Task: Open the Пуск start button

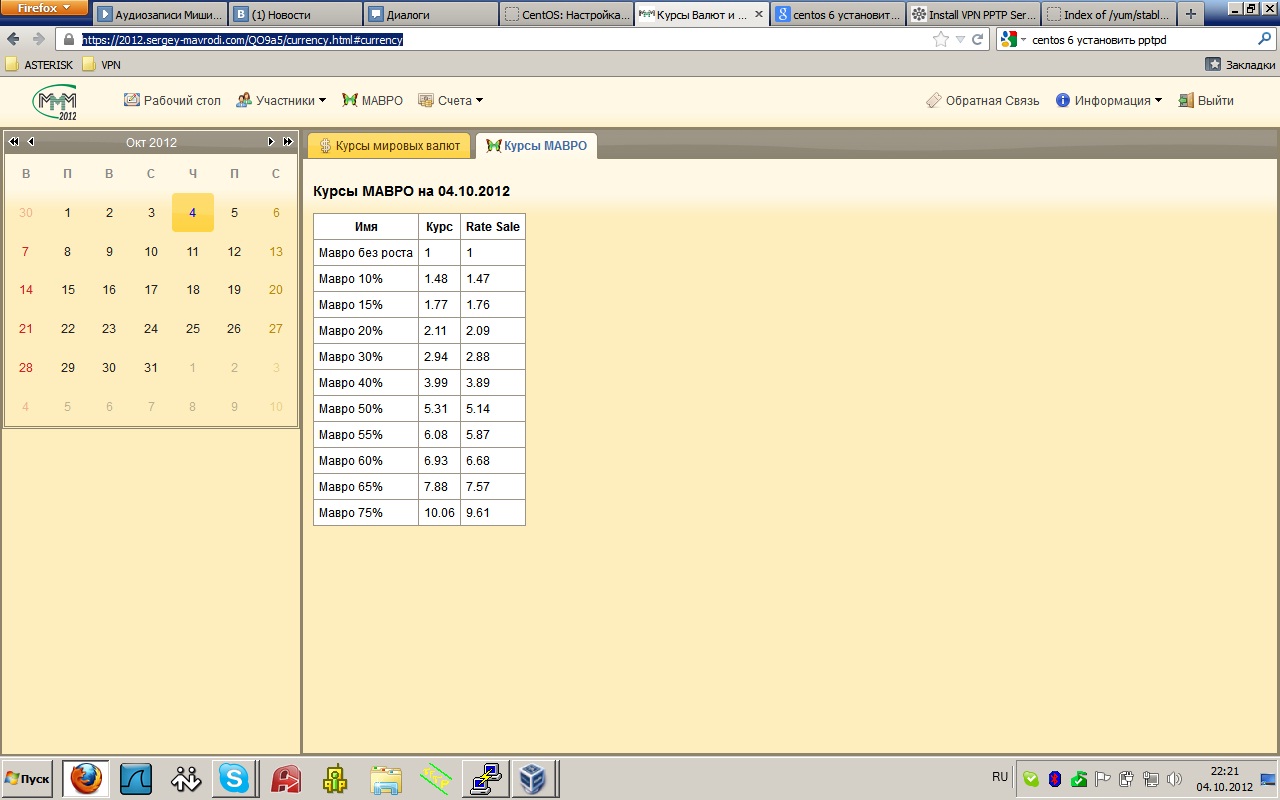Action: (28, 778)
